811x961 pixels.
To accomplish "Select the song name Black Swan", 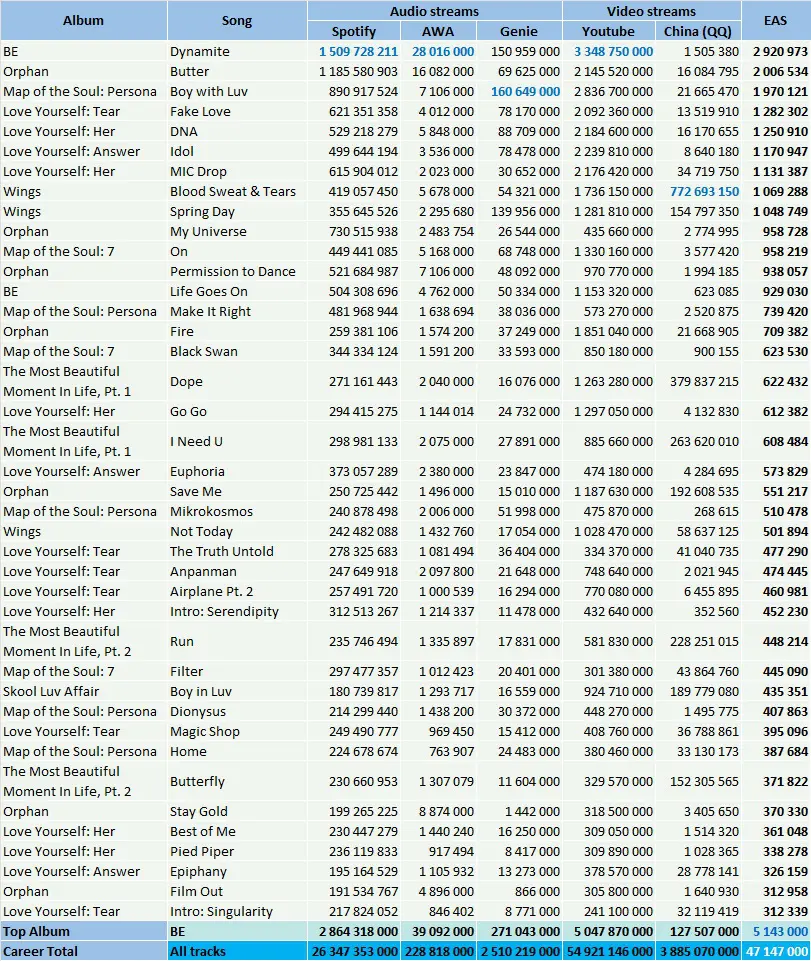I will (x=204, y=351).
